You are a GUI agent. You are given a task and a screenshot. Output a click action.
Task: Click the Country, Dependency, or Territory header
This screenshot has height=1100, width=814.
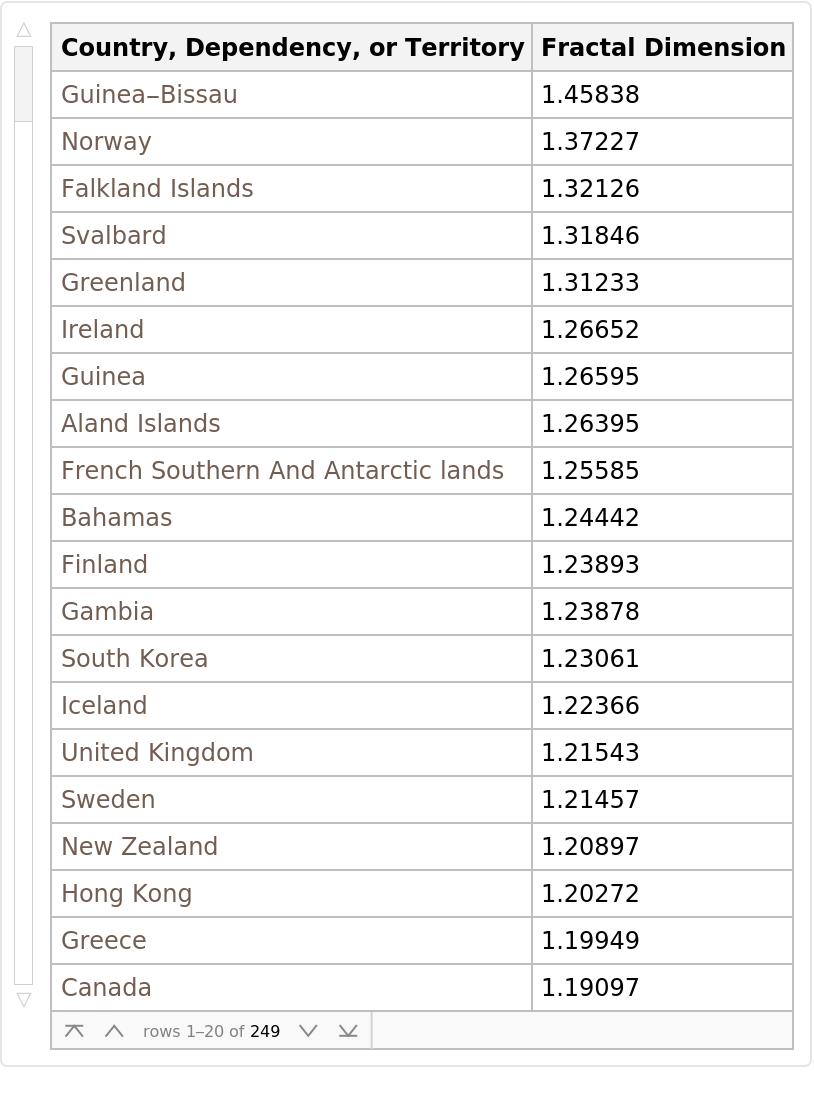pos(292,48)
